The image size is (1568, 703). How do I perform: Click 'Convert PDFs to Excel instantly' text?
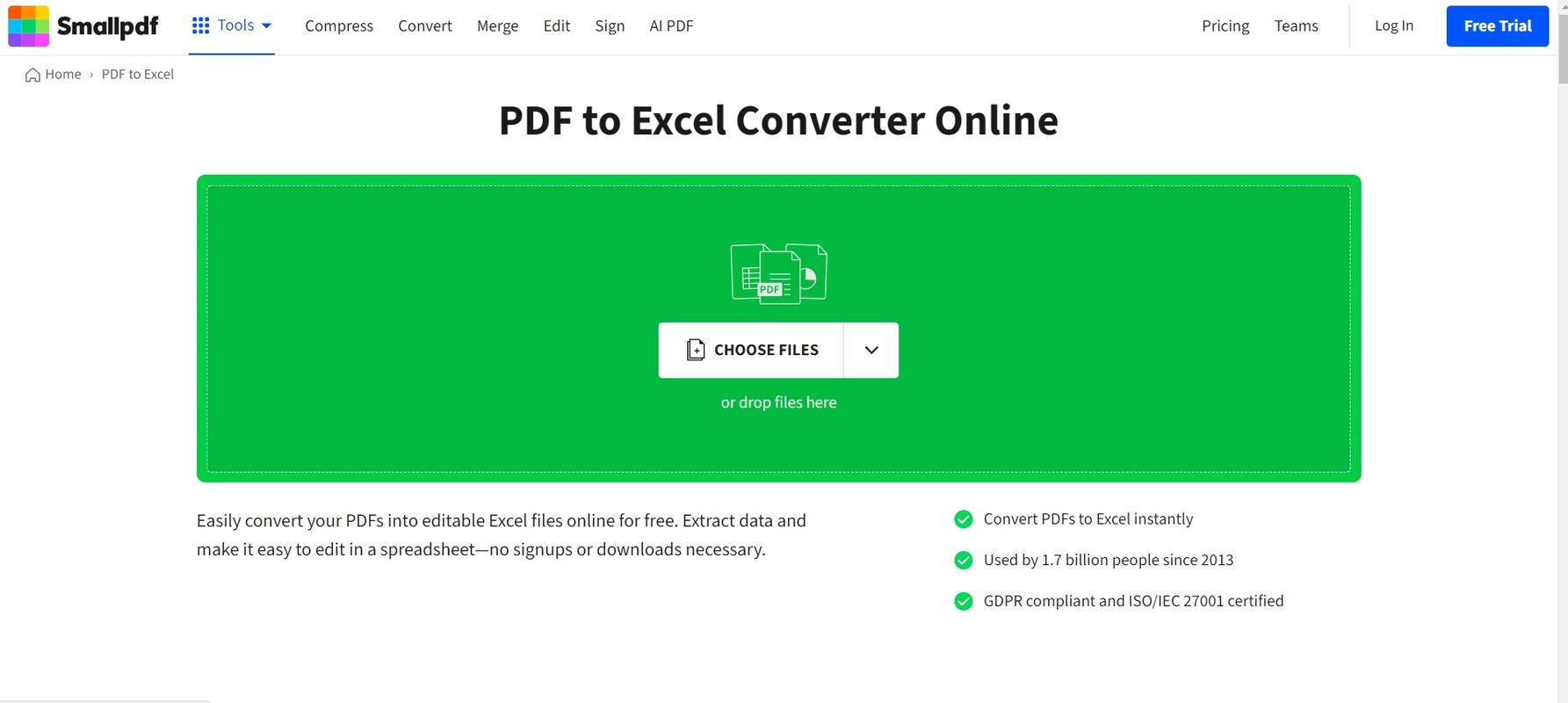tap(1088, 519)
